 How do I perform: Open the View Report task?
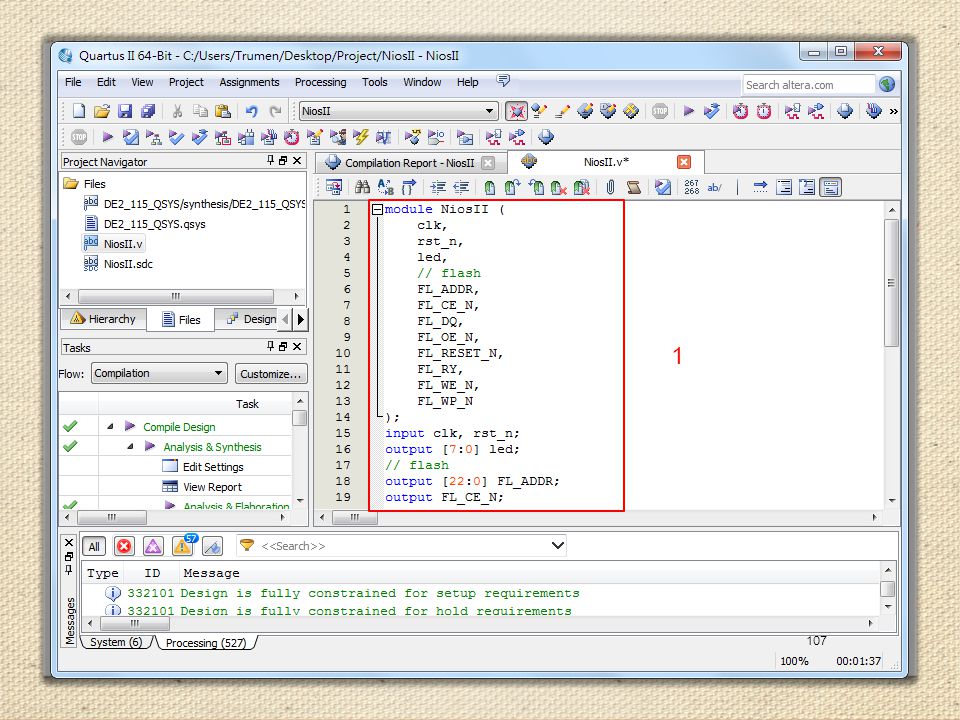[x=212, y=487]
